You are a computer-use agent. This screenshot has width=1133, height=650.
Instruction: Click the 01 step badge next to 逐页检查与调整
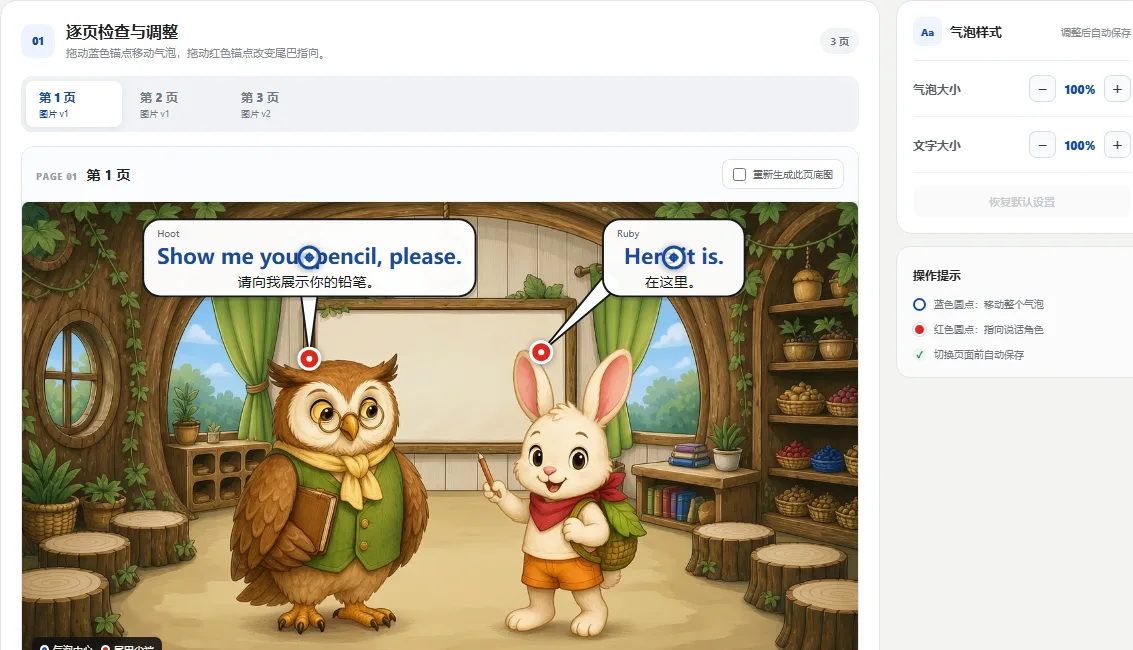coord(38,41)
